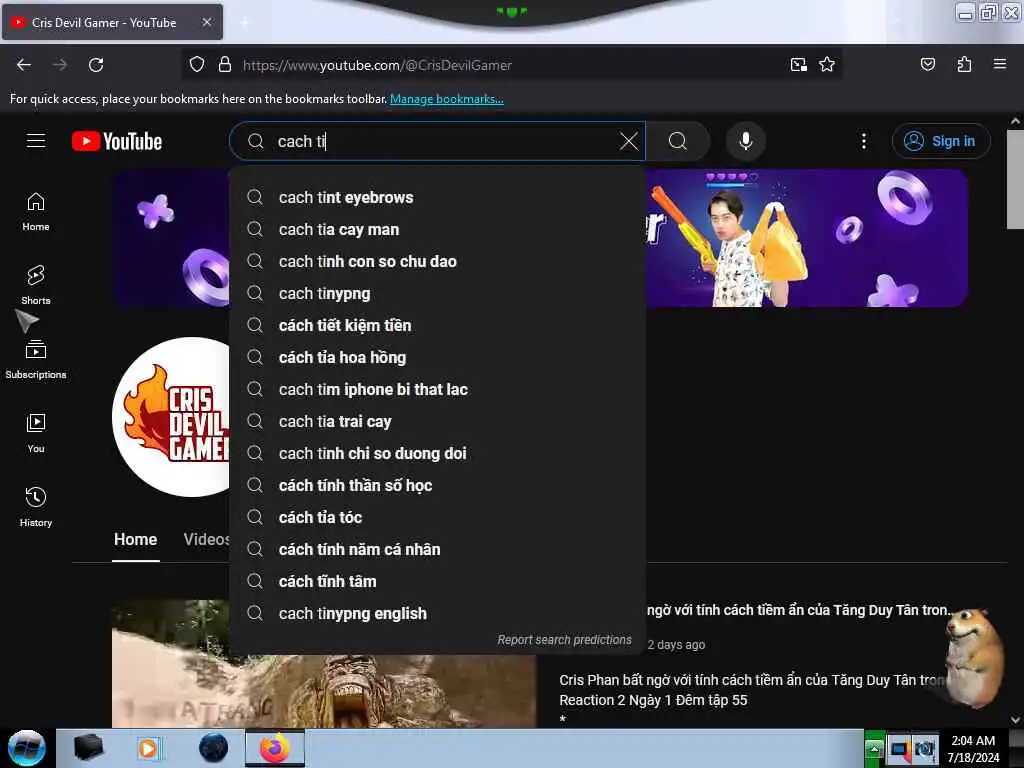Click the Cris Devil Gamer channel avatar

[x=172, y=417]
